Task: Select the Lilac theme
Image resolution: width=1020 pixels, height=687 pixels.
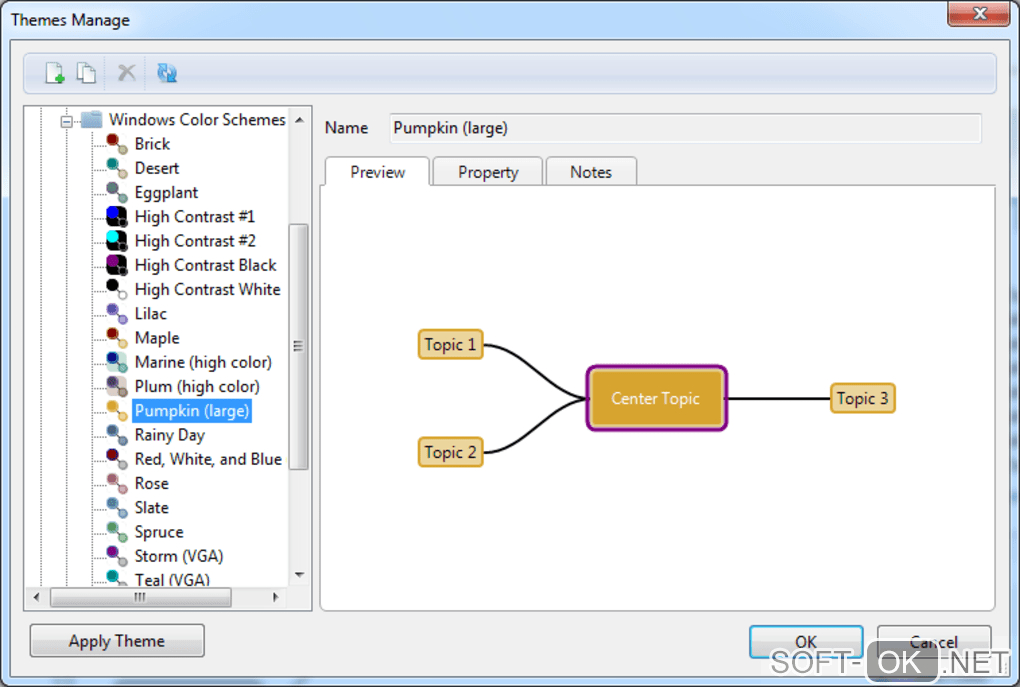Action: pos(151,314)
